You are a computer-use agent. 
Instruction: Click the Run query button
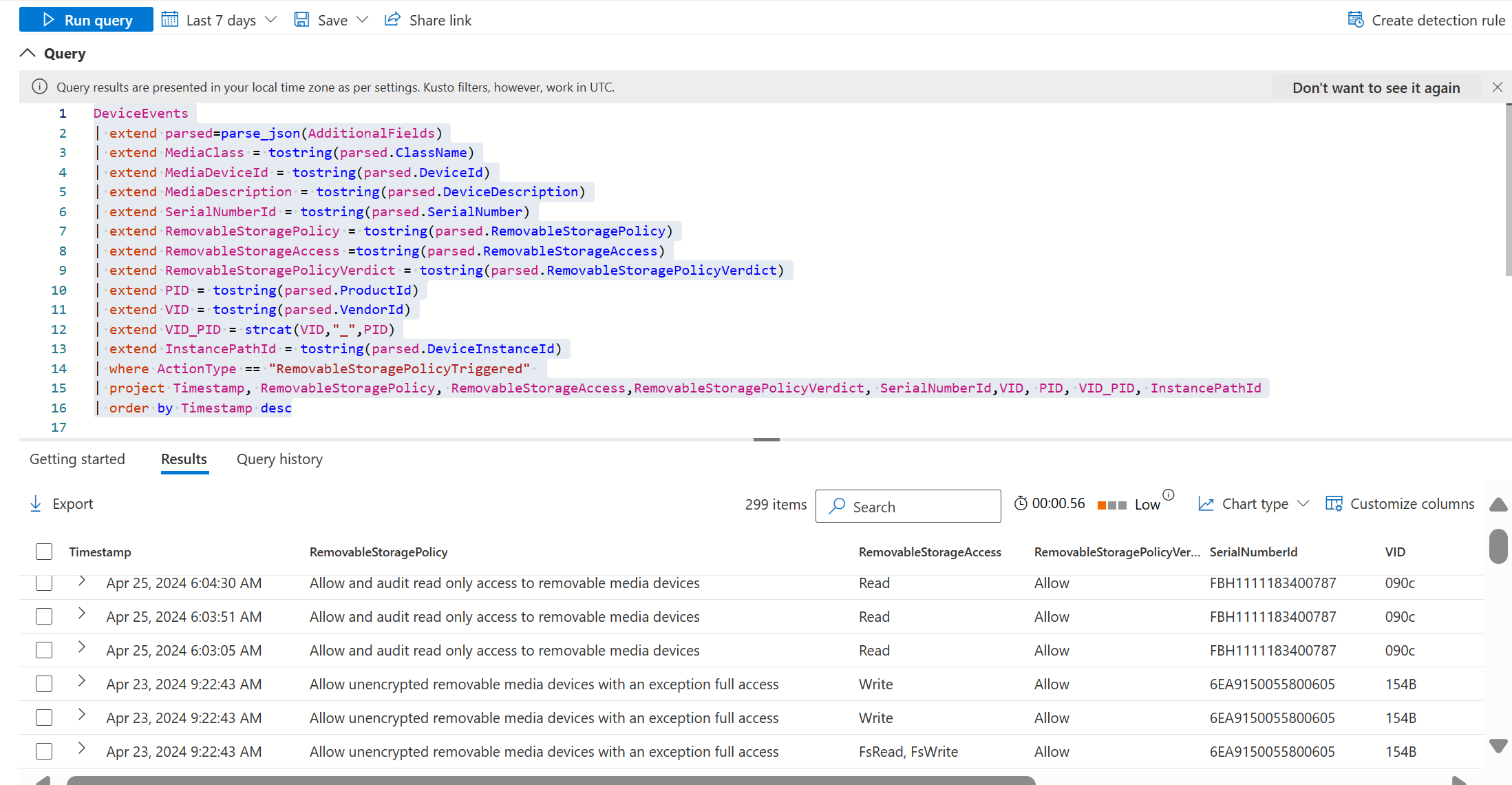86,20
